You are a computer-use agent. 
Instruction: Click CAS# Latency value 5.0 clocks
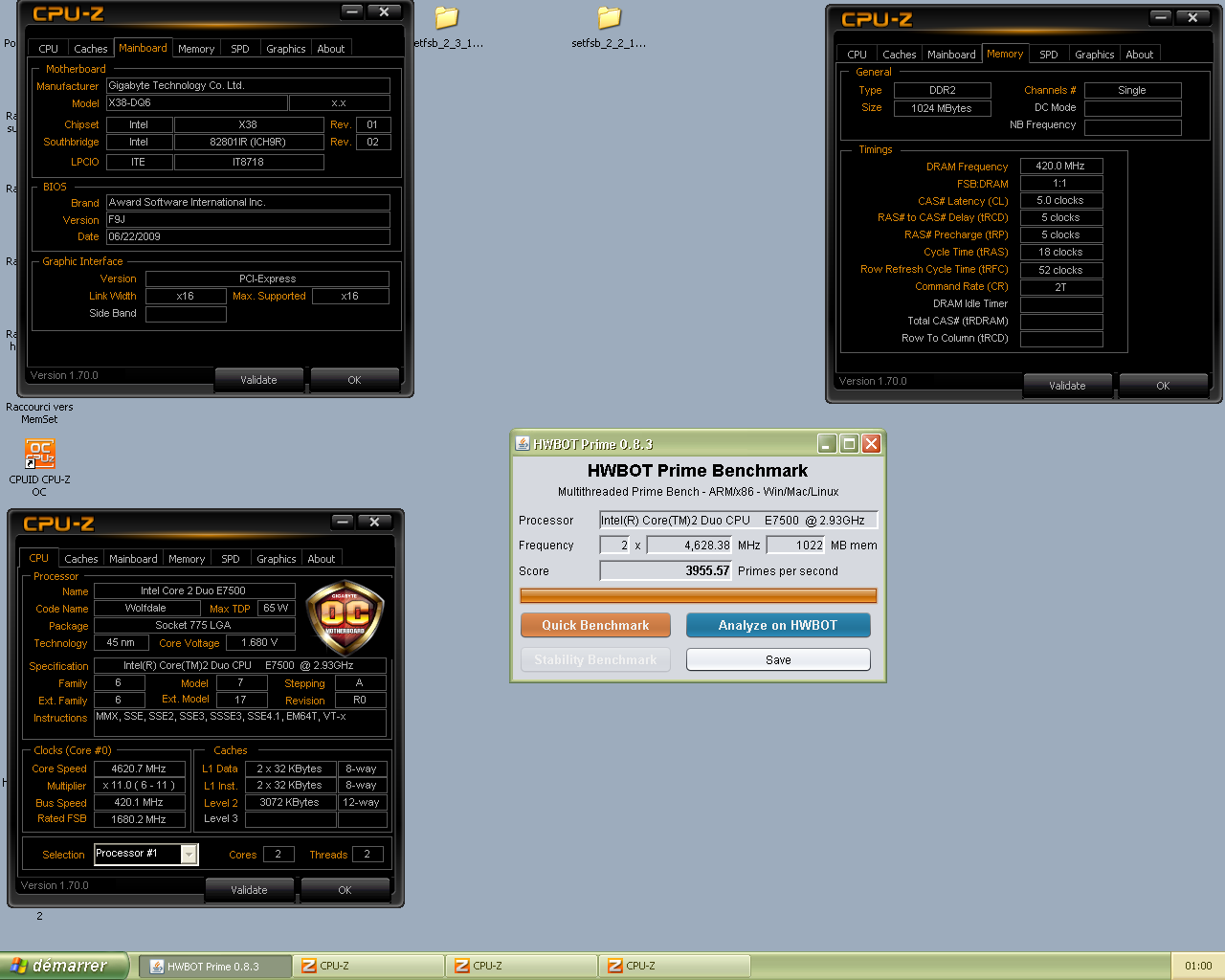point(1061,200)
